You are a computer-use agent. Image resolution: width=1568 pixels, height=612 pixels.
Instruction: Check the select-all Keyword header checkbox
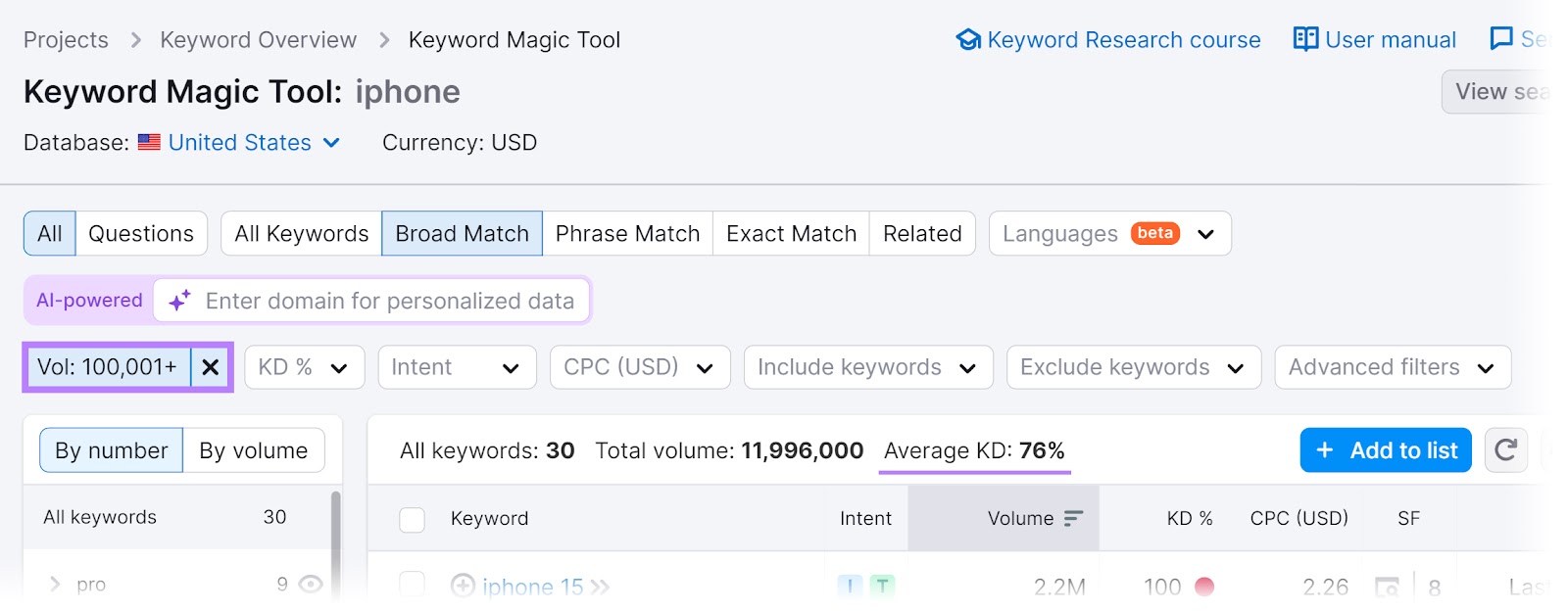coord(412,519)
